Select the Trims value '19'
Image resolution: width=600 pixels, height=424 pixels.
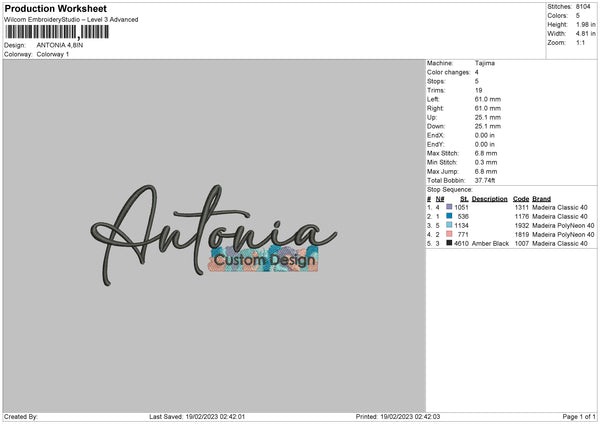click(479, 90)
